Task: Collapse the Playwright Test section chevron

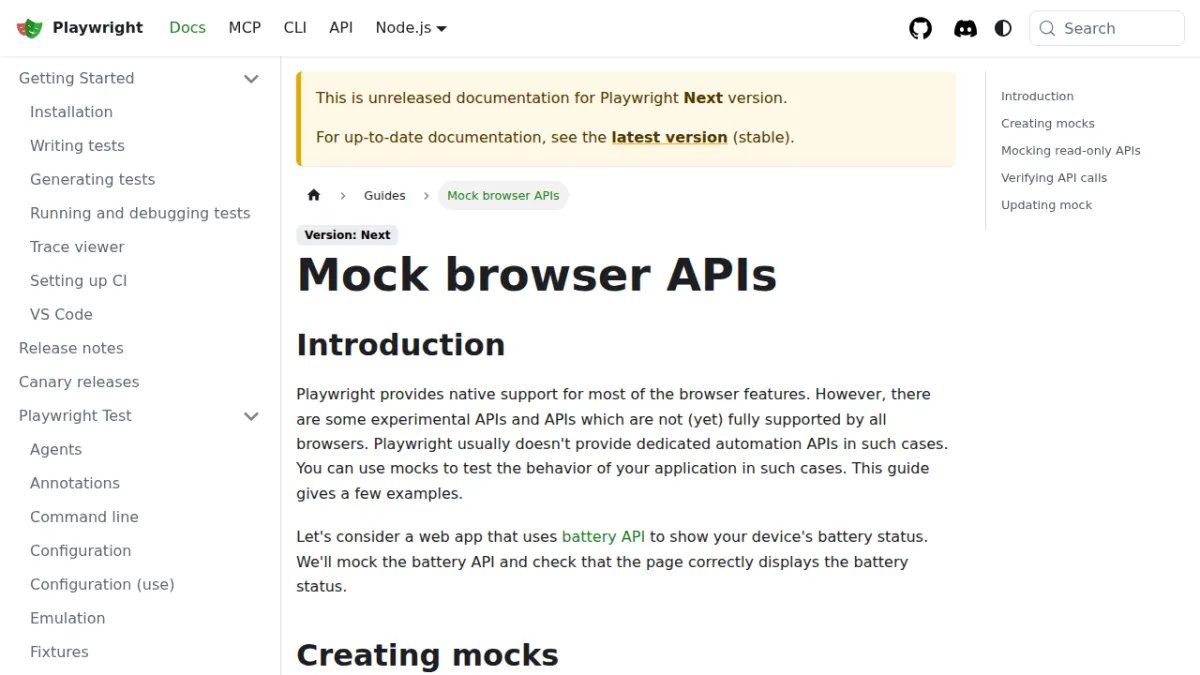Action: [x=251, y=416]
